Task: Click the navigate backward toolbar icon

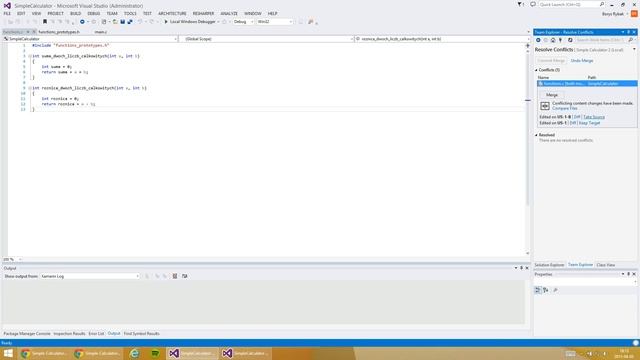Action: pos(82,22)
